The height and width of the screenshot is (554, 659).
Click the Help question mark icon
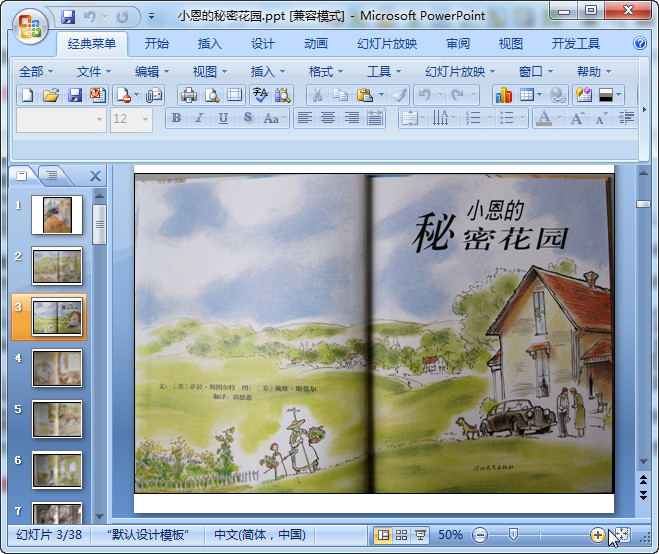pyautogui.click(x=640, y=43)
